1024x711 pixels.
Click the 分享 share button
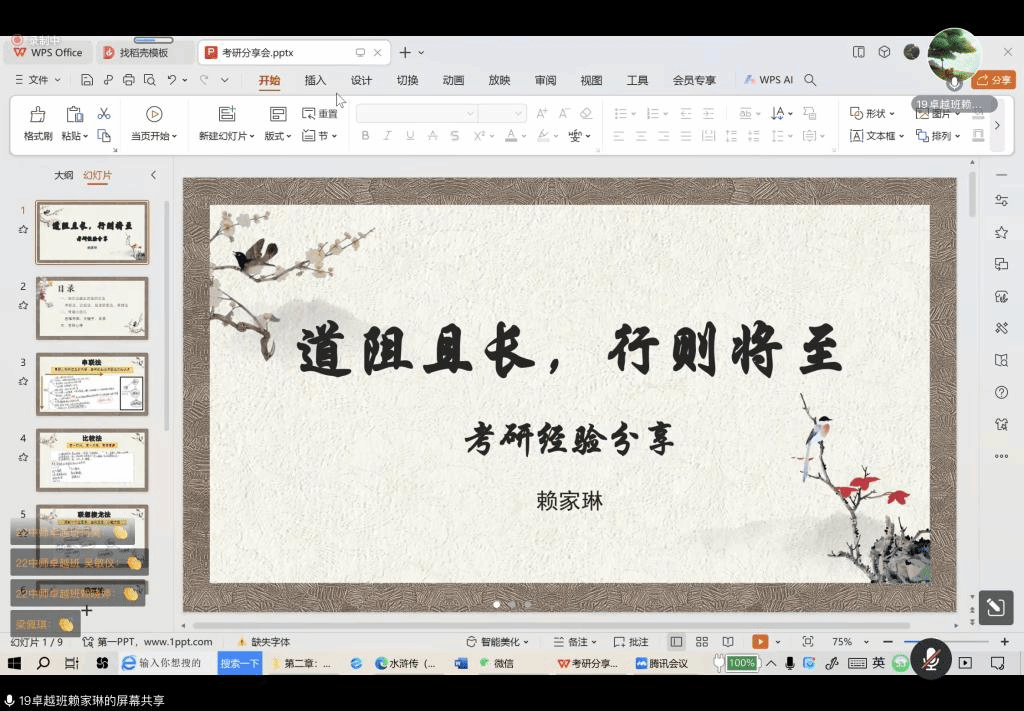993,80
